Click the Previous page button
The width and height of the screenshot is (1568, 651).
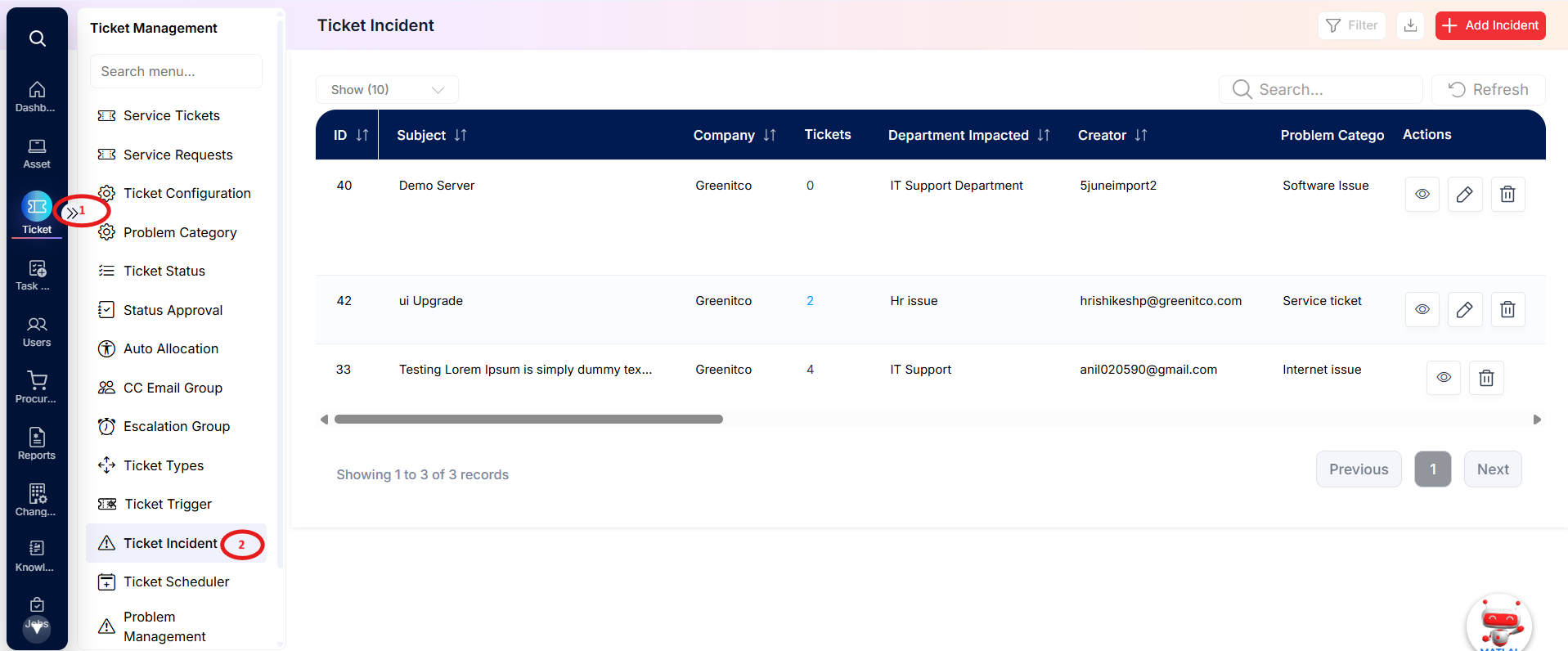[x=1359, y=469]
